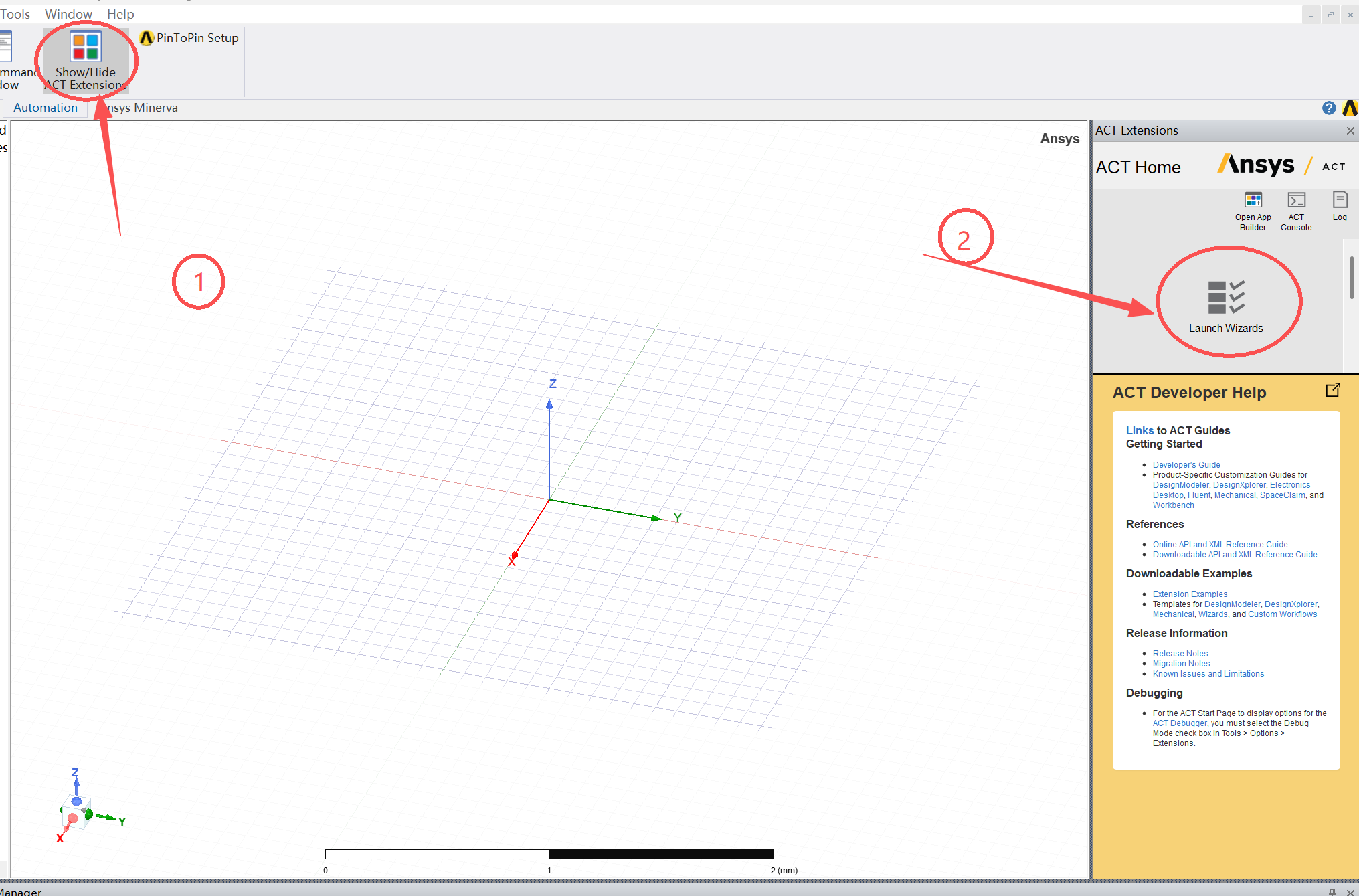Open the Release Notes link
The width and height of the screenshot is (1359, 896).
click(x=1180, y=654)
